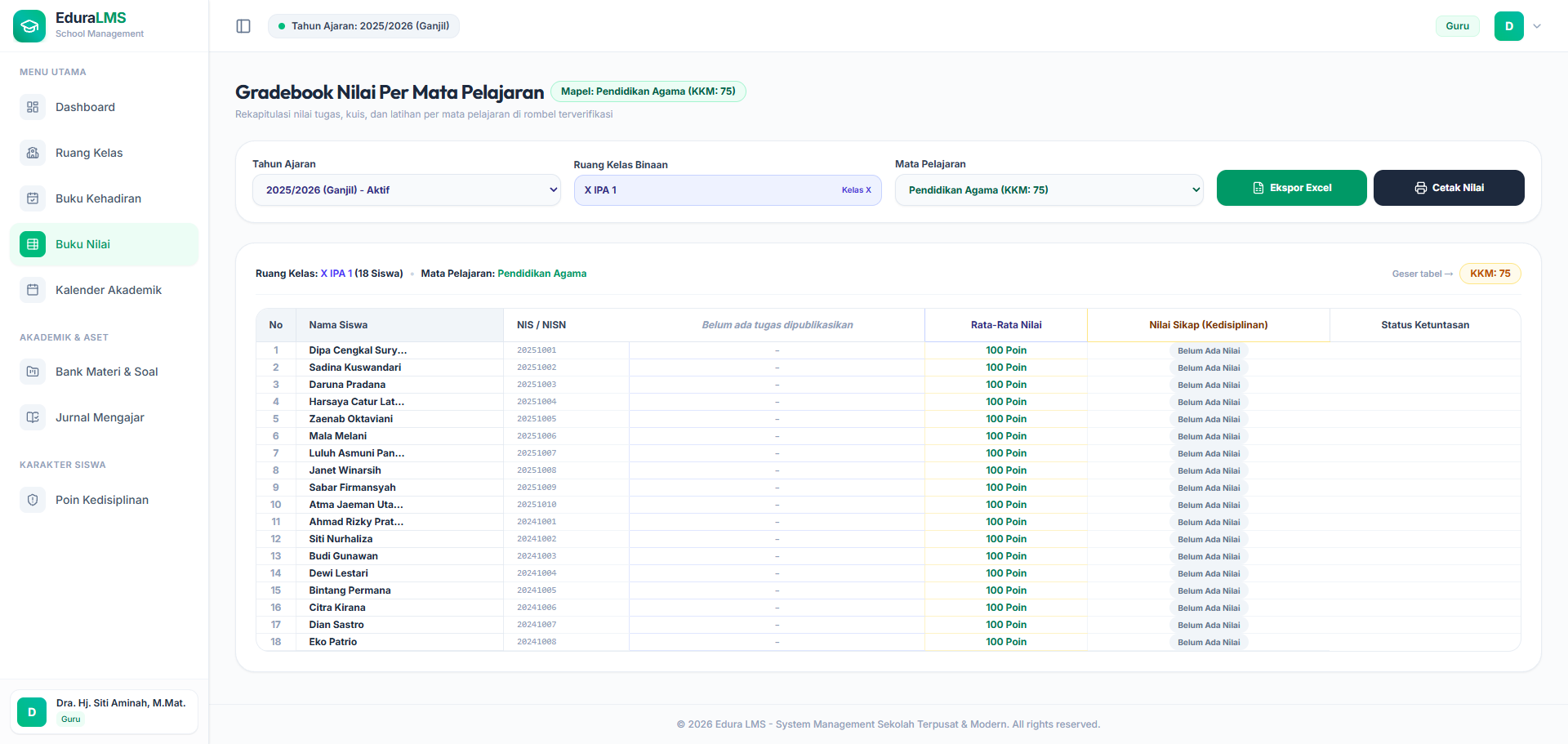Click the KKM: 75 badge
Image resolution: width=1568 pixels, height=744 pixels.
(x=1490, y=274)
